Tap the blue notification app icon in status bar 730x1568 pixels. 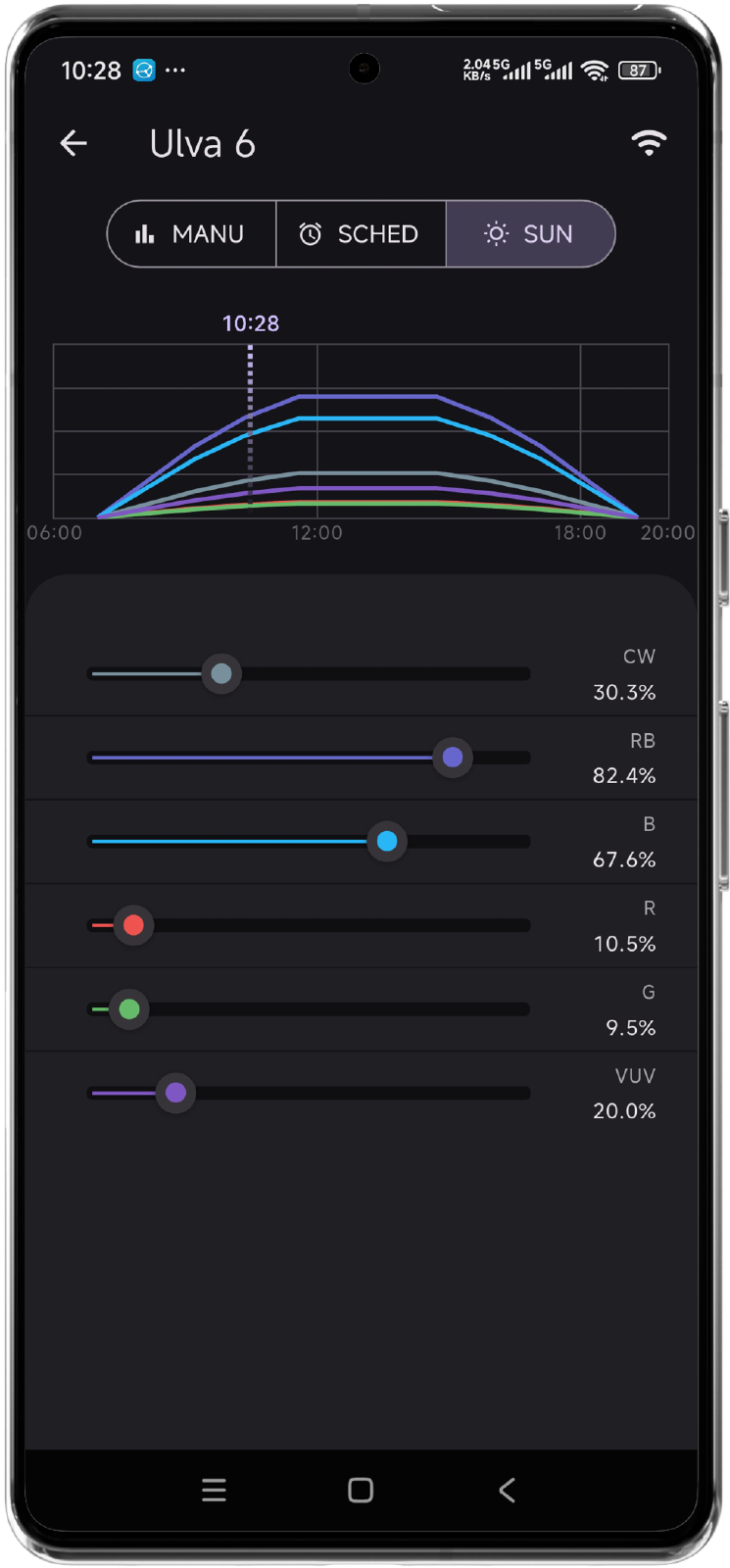point(144,71)
